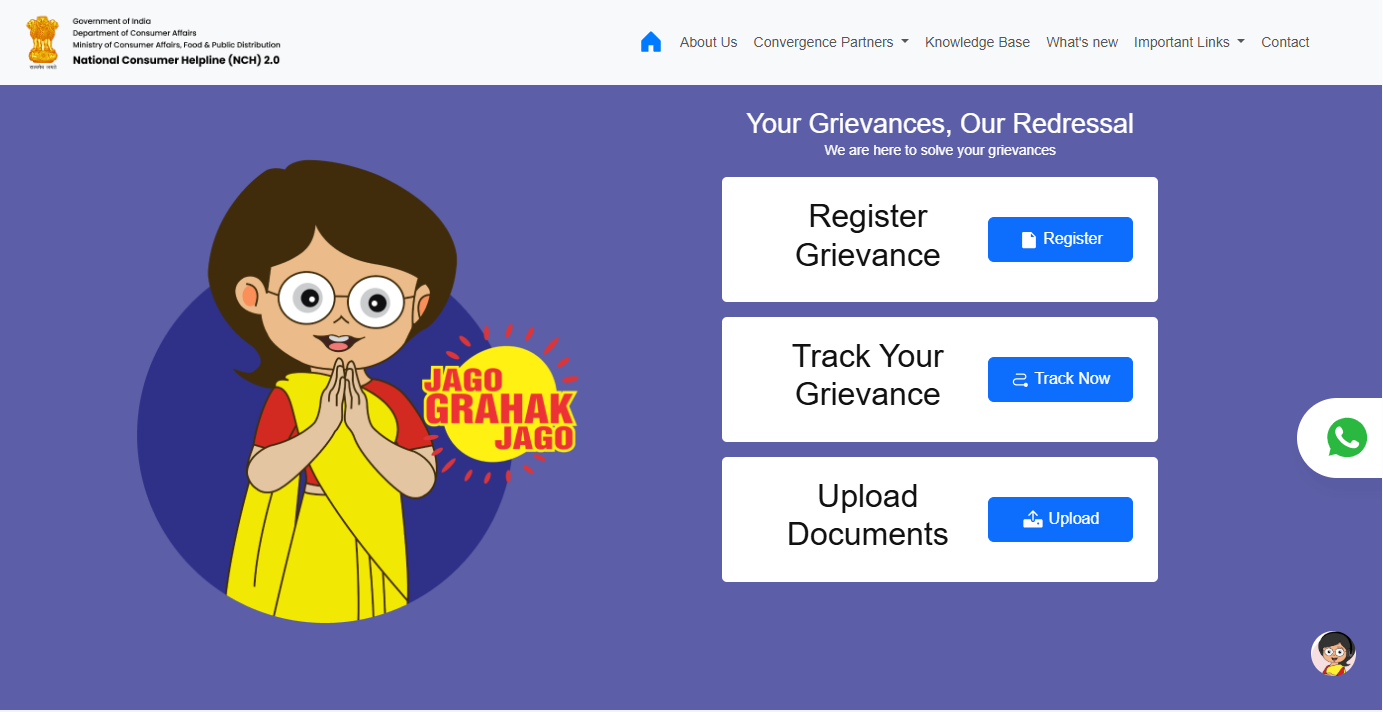This screenshot has height=712, width=1383.
Task: Expand the Convergence Partners dropdown
Action: [830, 42]
